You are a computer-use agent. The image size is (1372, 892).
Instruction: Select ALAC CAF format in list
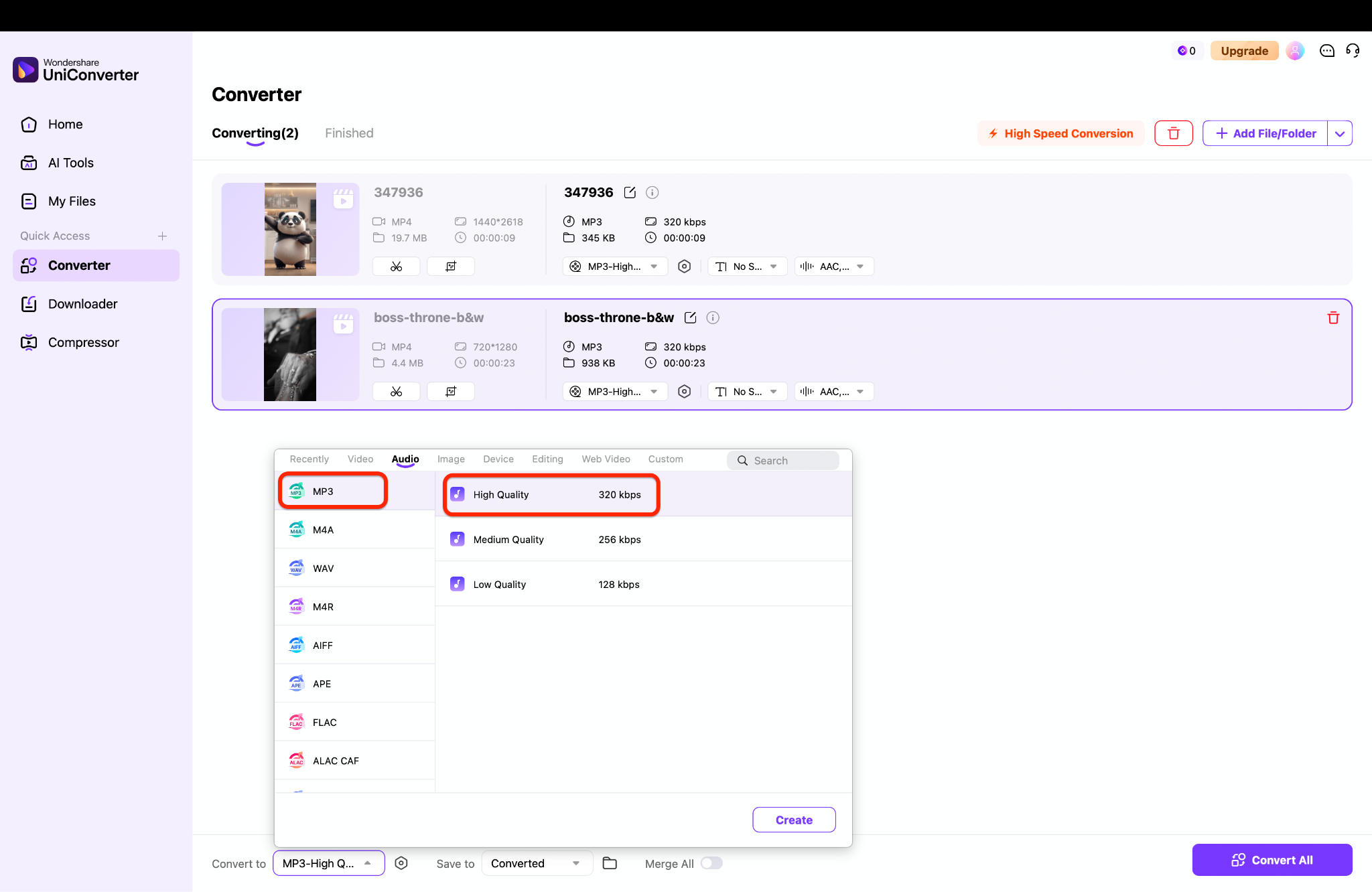pos(355,761)
